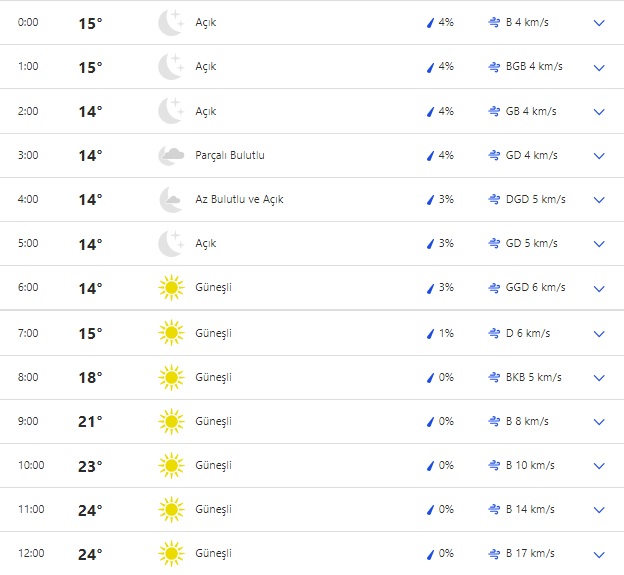Screen dimensions: 624x575
Task: Click the 'Az Bulutlu ve Açık' label
Action: click(239, 200)
